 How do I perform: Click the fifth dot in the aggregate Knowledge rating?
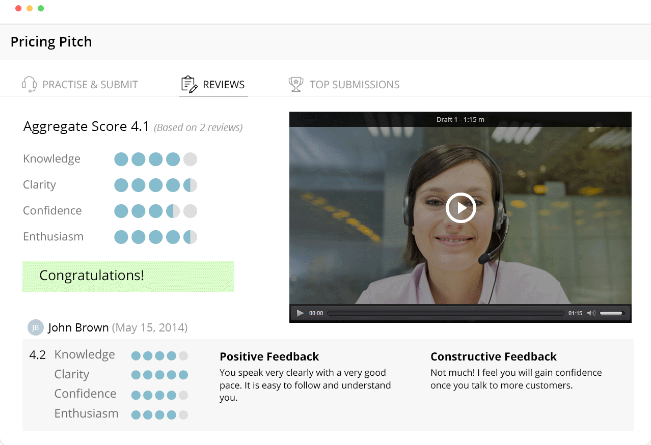[x=190, y=159]
